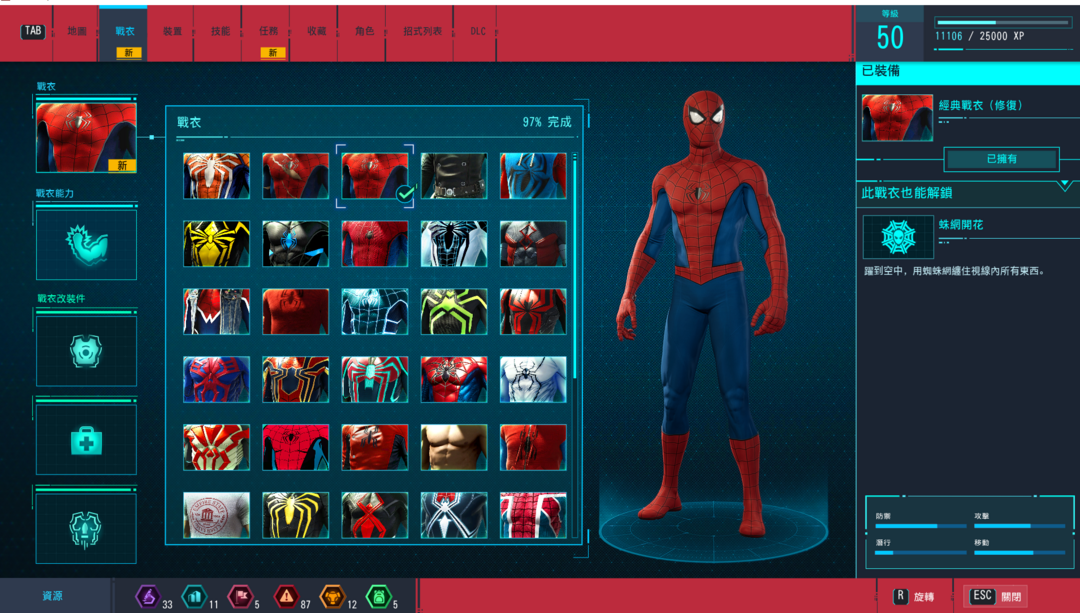Select the bare chest undies suit
Screen dimensions: 1080x613
pos(454,447)
